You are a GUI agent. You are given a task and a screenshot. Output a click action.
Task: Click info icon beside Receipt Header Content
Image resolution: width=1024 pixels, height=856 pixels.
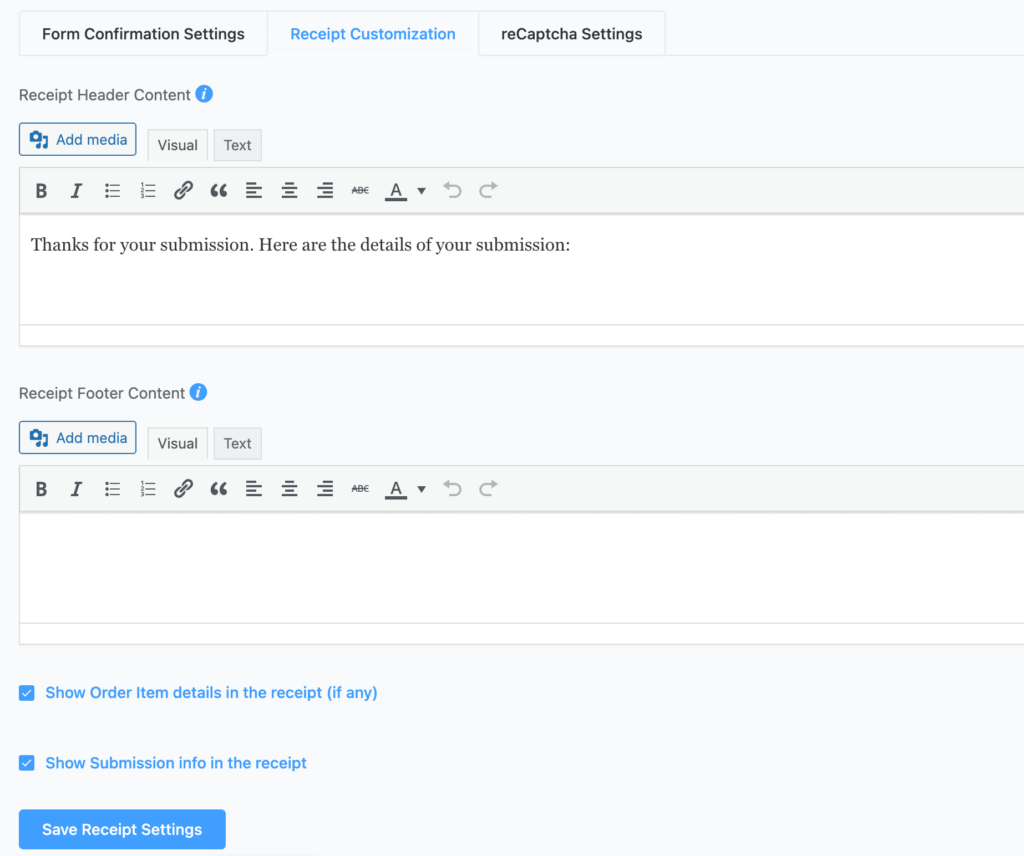(x=204, y=94)
